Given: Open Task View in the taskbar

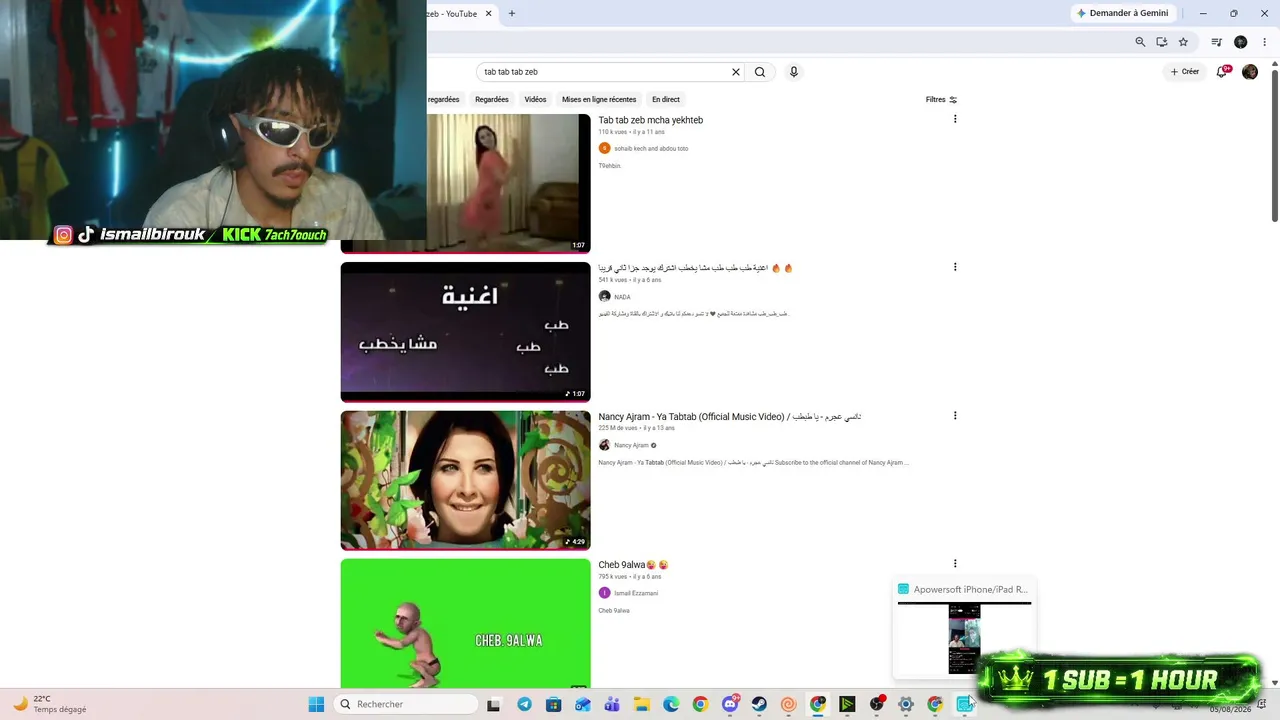Looking at the screenshot, I should [x=493, y=705].
